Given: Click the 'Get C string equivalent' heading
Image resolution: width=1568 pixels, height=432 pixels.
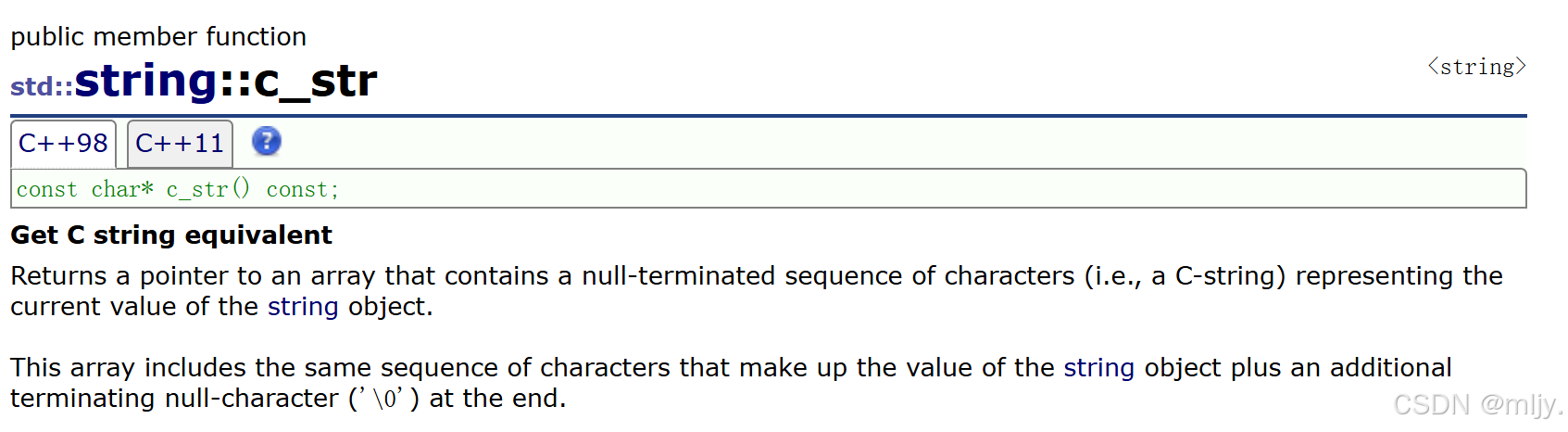Looking at the screenshot, I should point(171,235).
